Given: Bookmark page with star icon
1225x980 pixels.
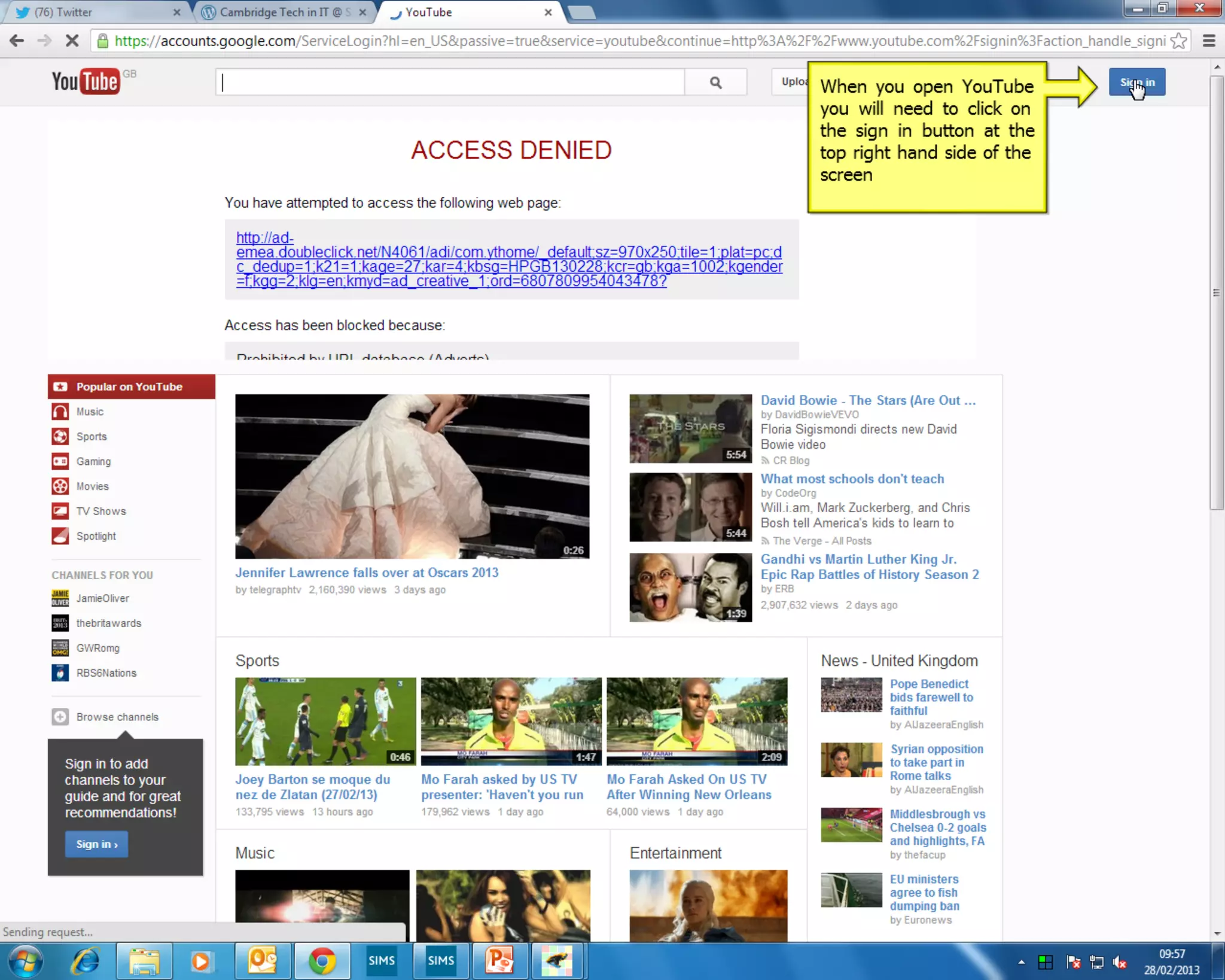Looking at the screenshot, I should point(1178,41).
